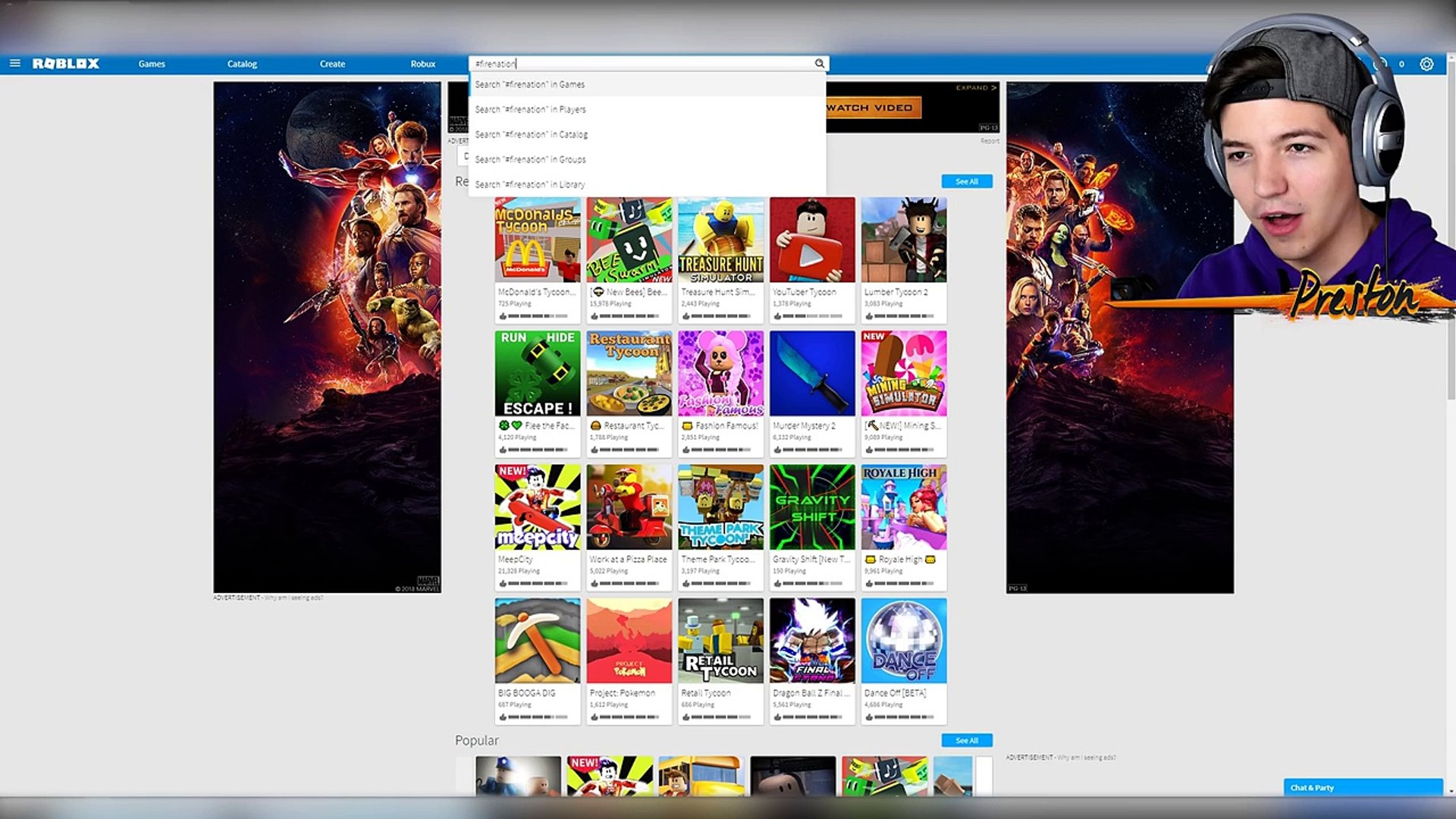Open Treasure Hunt Simulator thumbnail
This screenshot has height=819, width=1456.
(720, 240)
